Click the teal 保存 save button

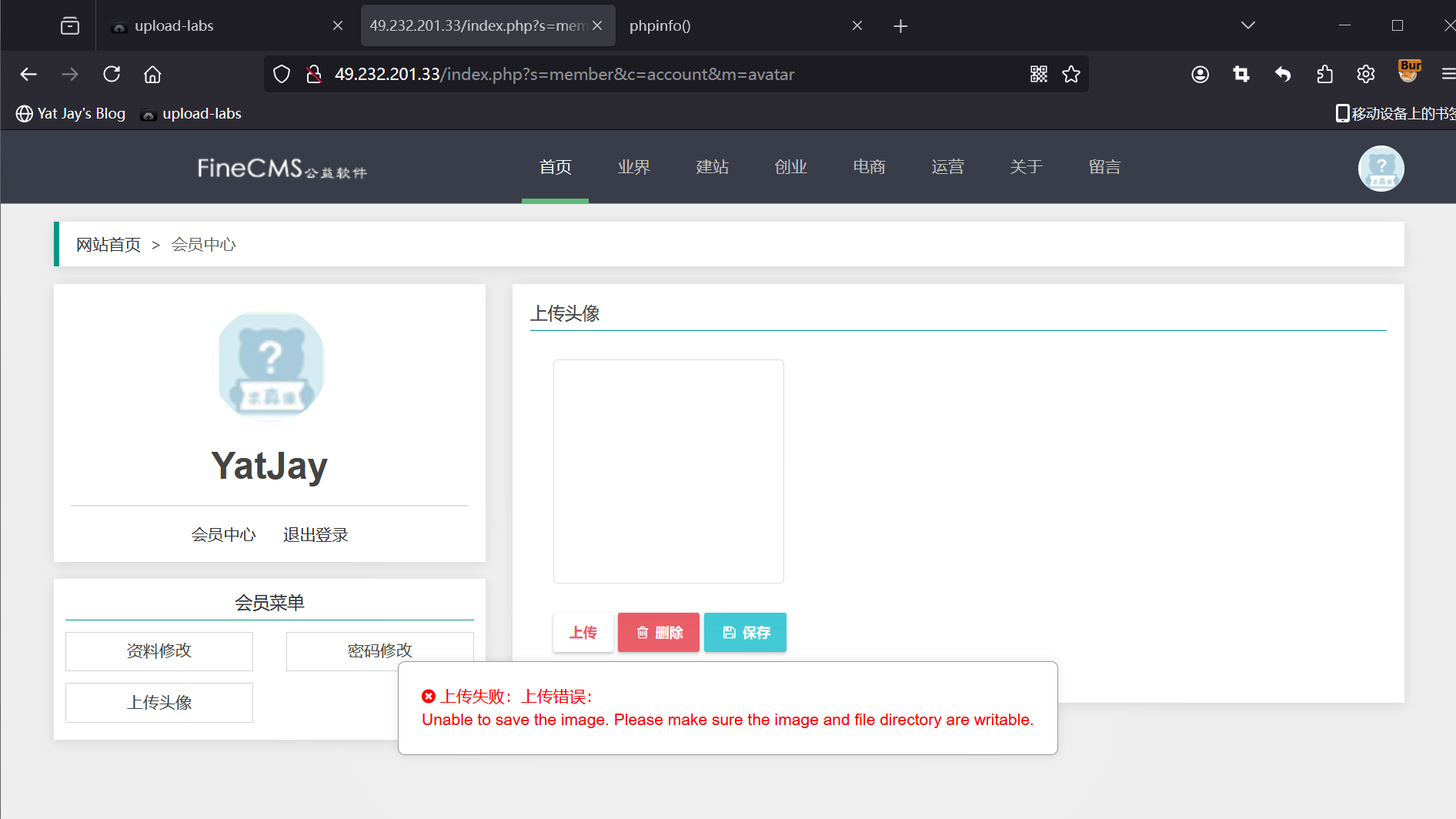click(x=745, y=632)
